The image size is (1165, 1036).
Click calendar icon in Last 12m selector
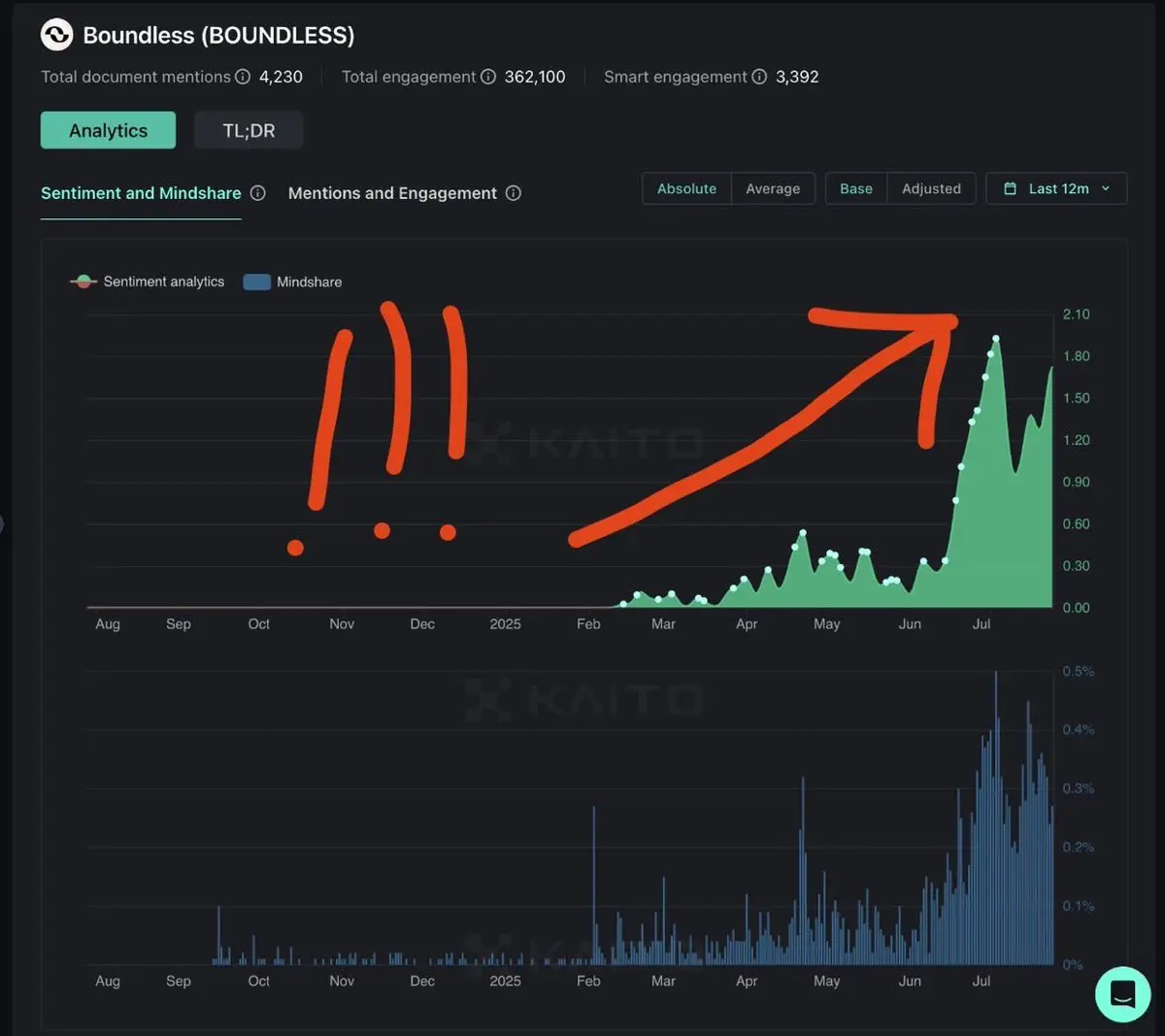[x=1010, y=188]
